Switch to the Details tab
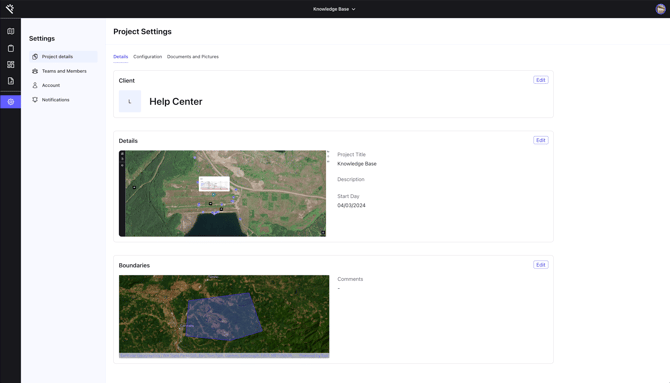 tap(120, 56)
